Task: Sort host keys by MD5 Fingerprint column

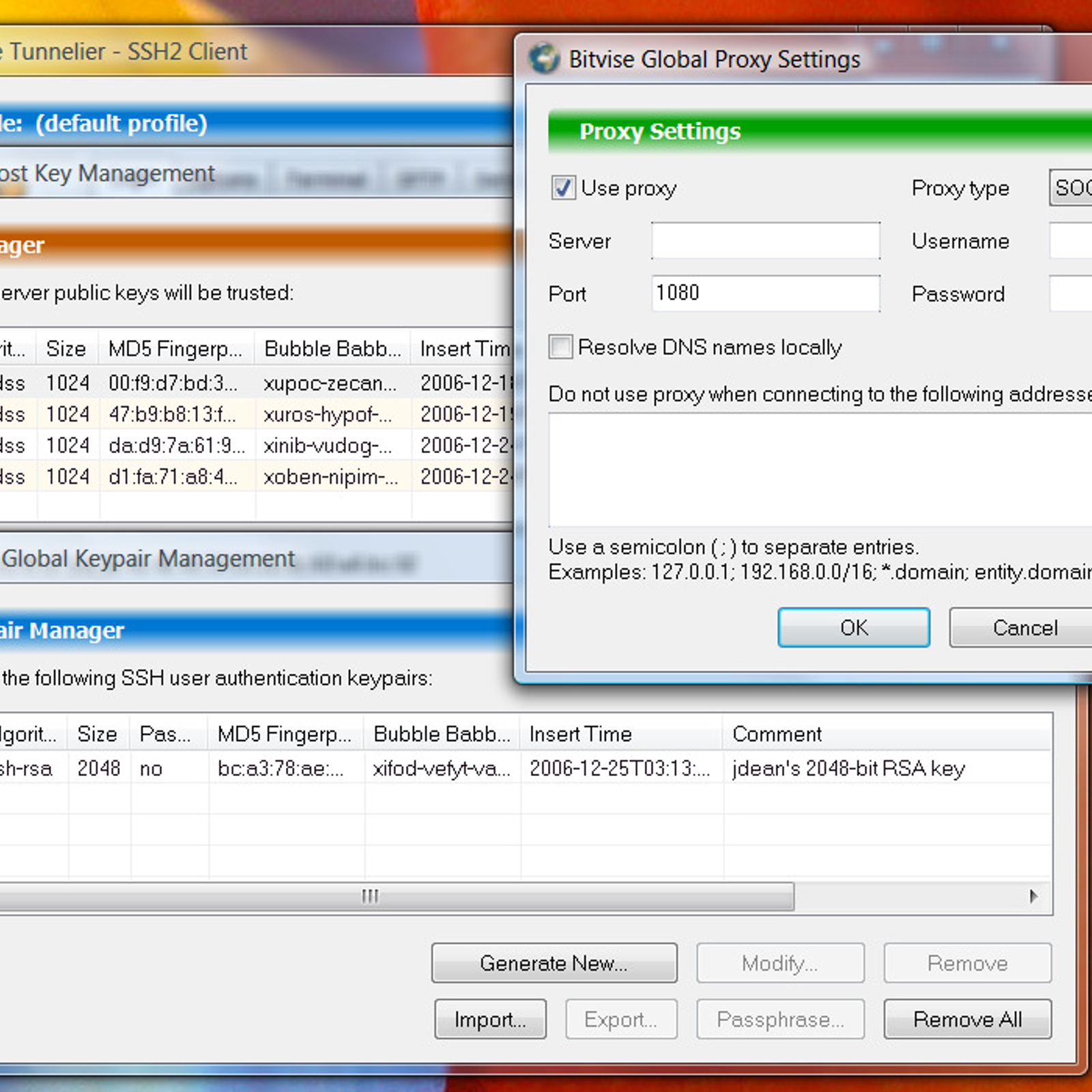Action: pyautogui.click(x=177, y=349)
